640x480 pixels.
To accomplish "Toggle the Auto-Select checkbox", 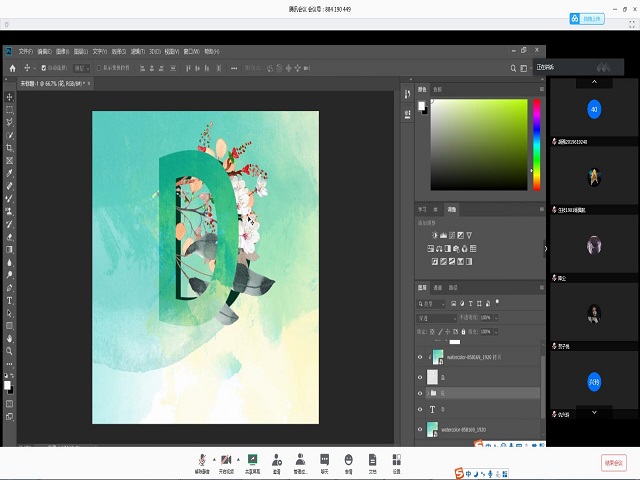I will pyautogui.click(x=43, y=68).
